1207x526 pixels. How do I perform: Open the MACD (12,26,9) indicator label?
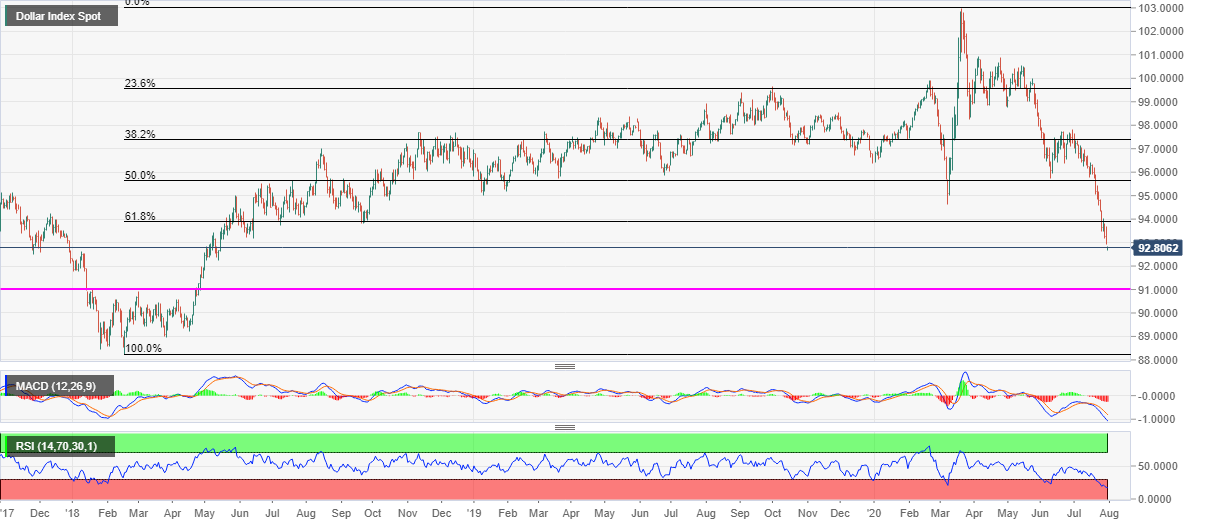[60, 386]
